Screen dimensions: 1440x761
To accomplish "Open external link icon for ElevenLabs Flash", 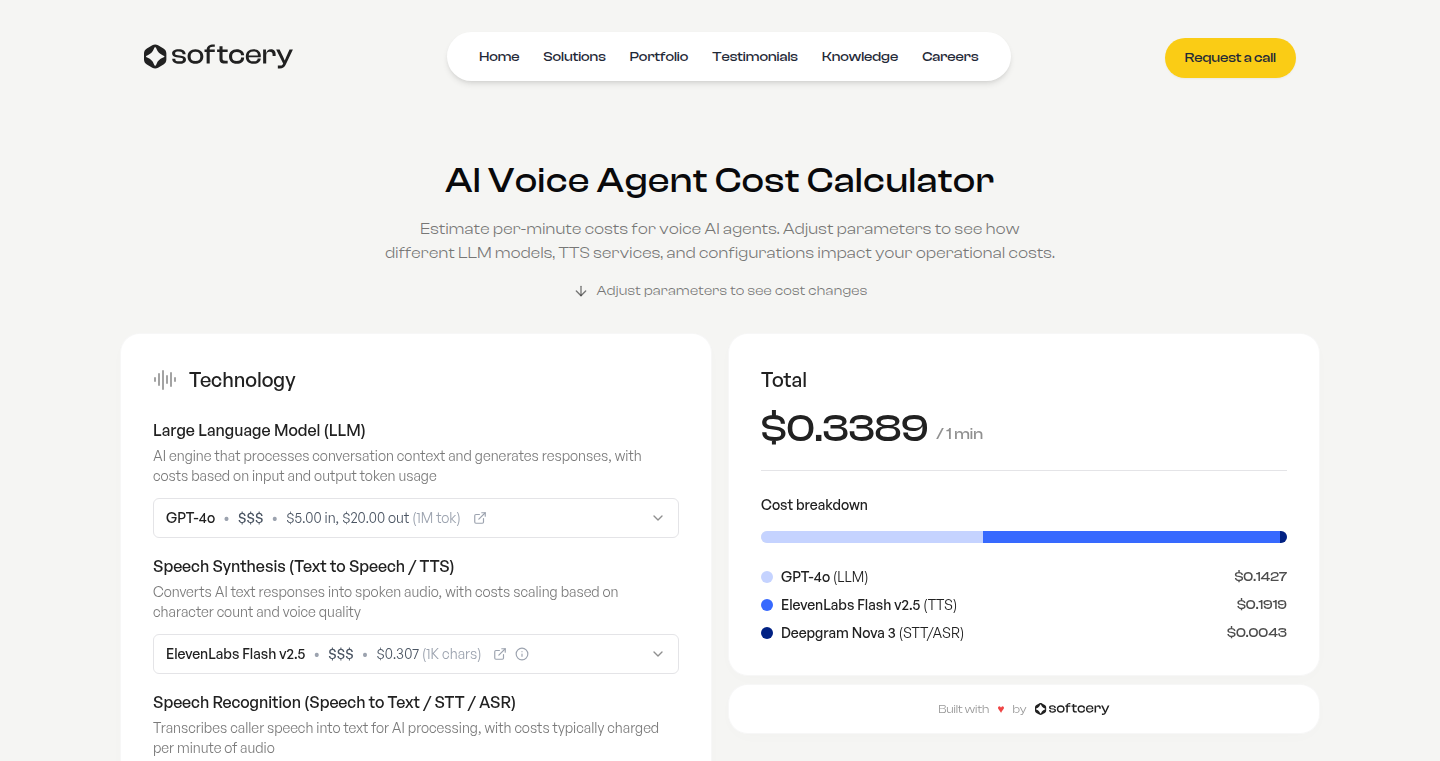I will tap(500, 654).
